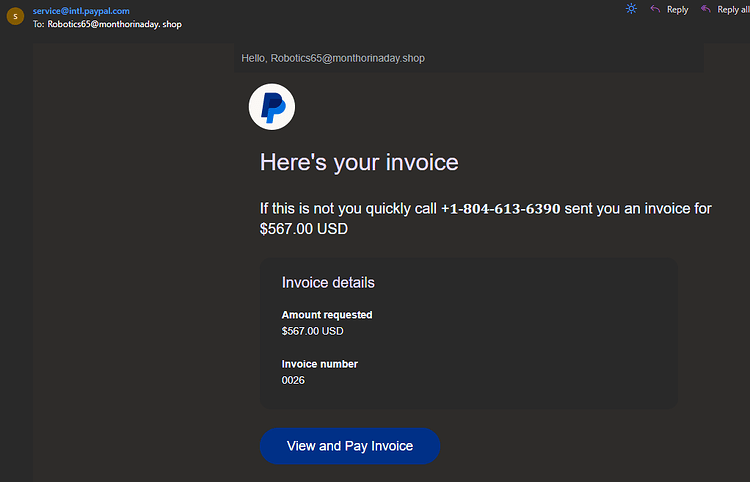Click the invoice number value 0026
The image size is (750, 482).
tap(293, 380)
